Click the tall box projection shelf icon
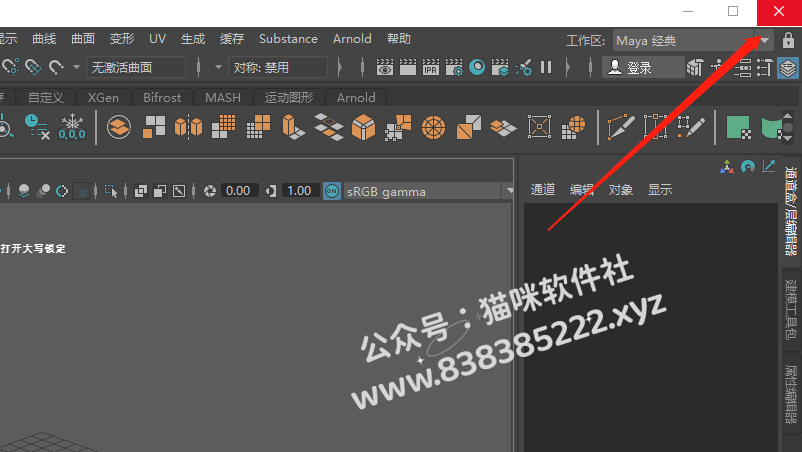Screen dimensions: 802x452 [x=294, y=127]
